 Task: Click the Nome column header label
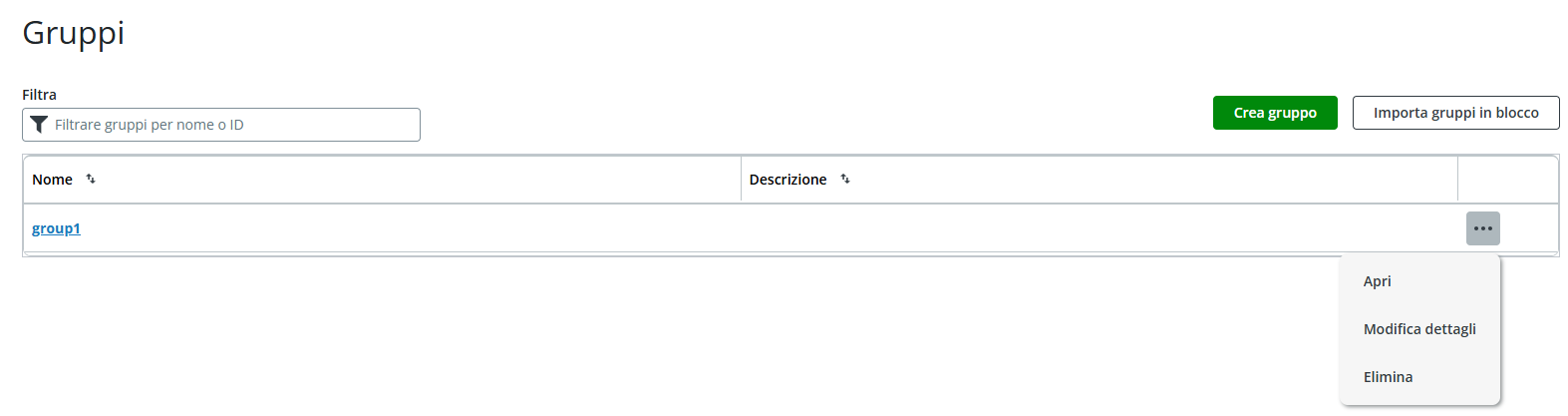pos(52,180)
